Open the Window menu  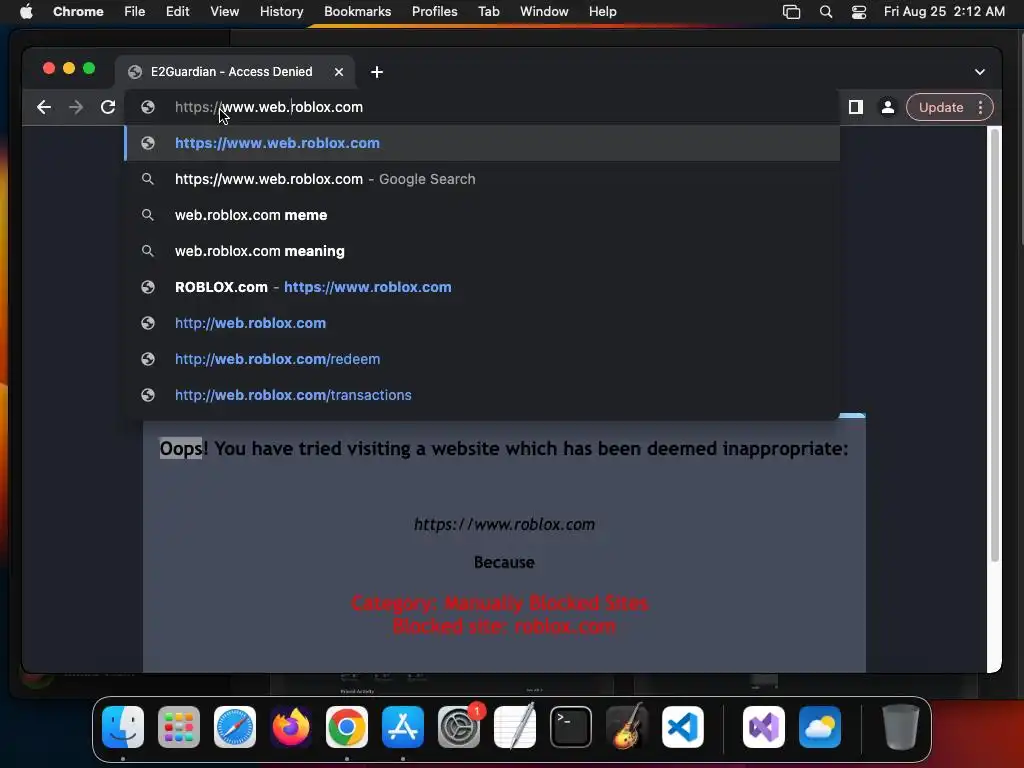point(544,12)
